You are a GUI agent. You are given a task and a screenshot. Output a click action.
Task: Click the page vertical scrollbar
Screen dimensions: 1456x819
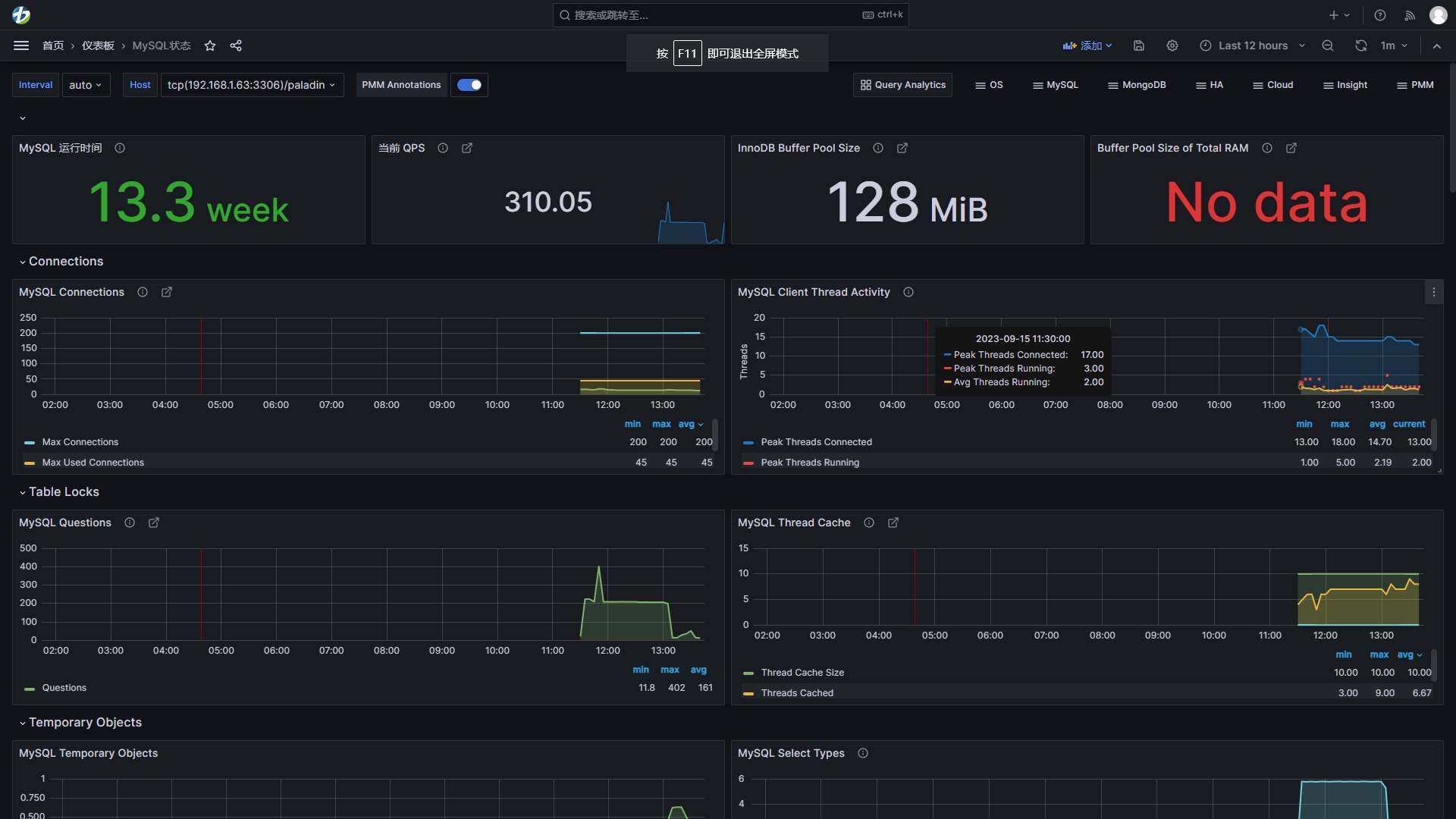tap(1452, 129)
